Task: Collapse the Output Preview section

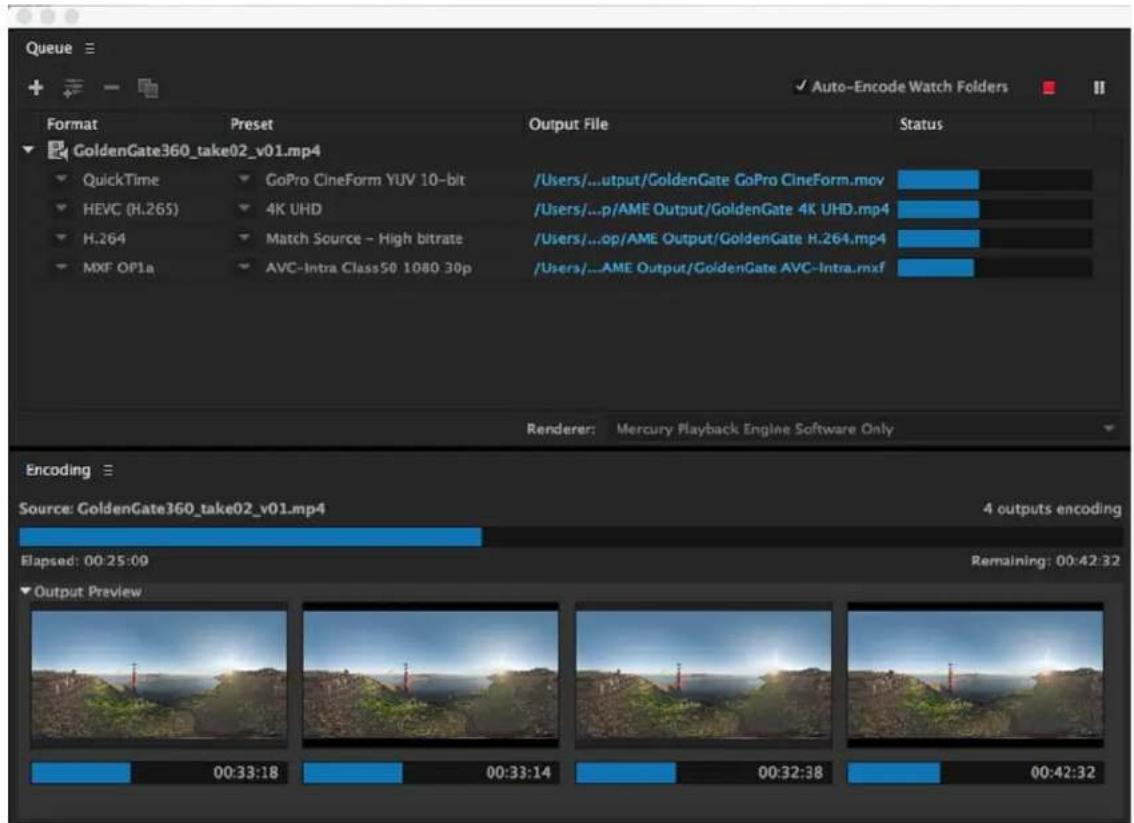Action: tap(26, 592)
